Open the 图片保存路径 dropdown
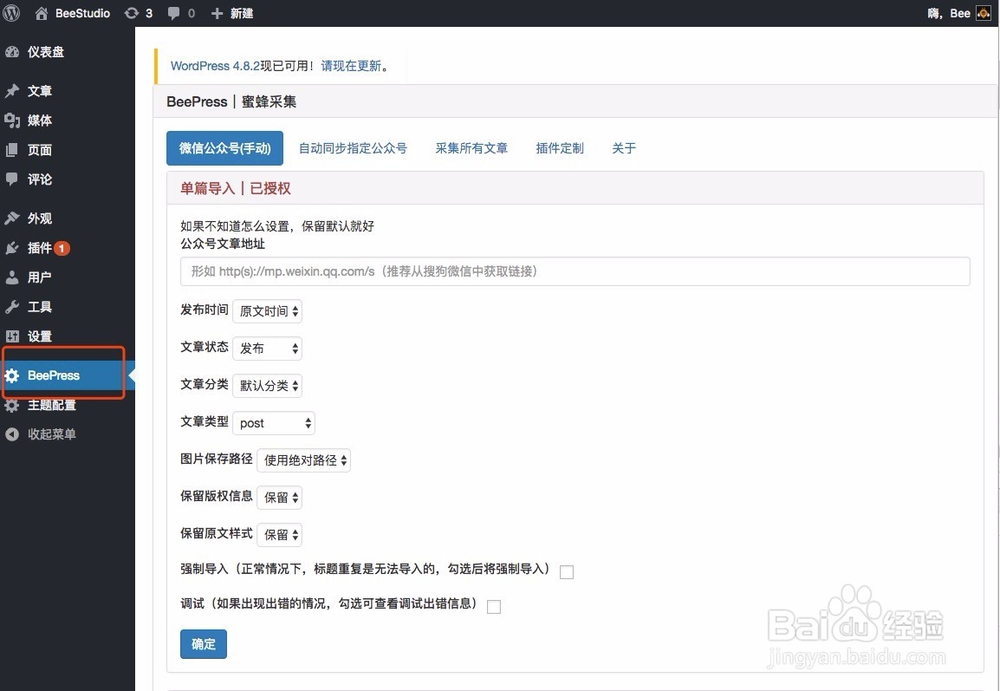Image resolution: width=1000 pixels, height=691 pixels. (303, 460)
